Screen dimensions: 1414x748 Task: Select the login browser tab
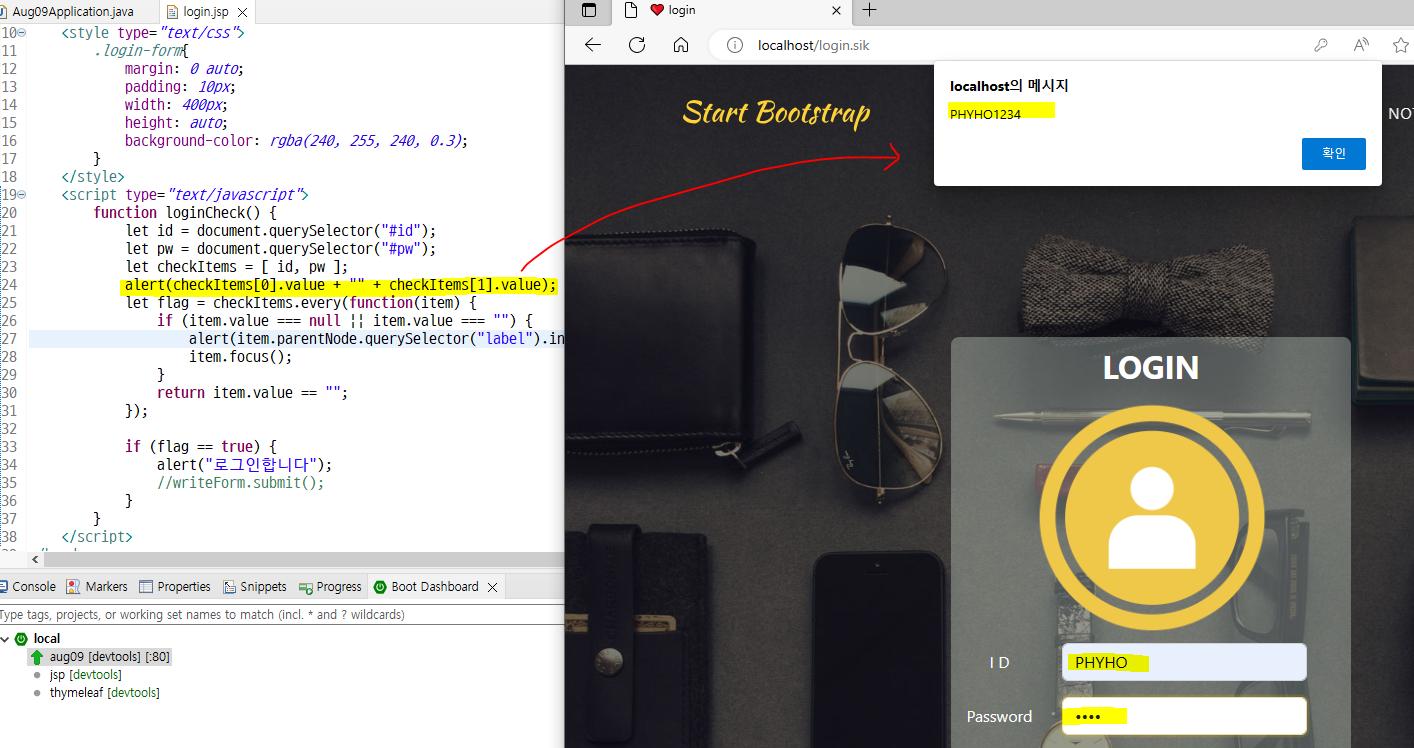730,10
